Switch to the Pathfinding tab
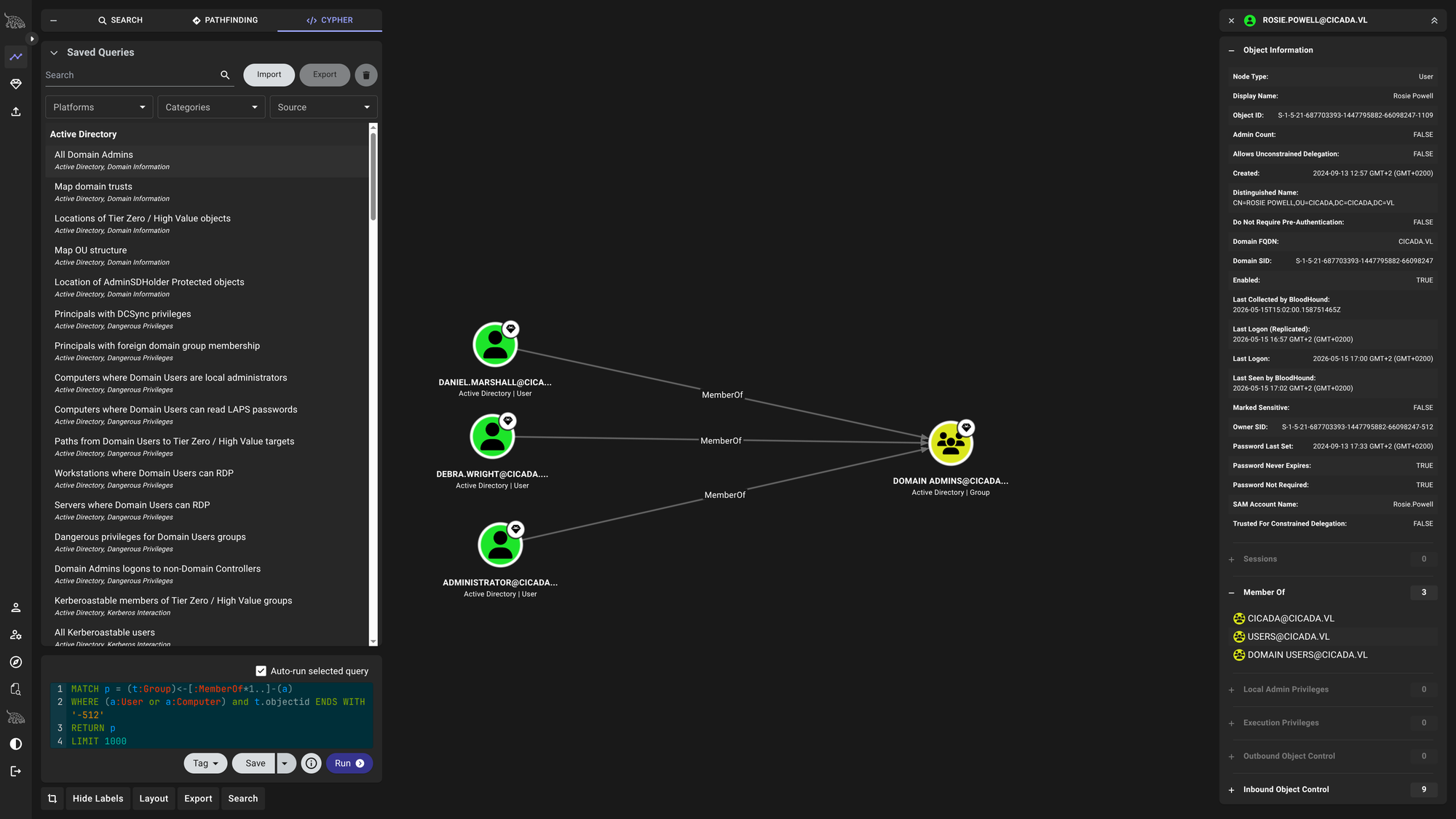1456x819 pixels. [x=225, y=20]
